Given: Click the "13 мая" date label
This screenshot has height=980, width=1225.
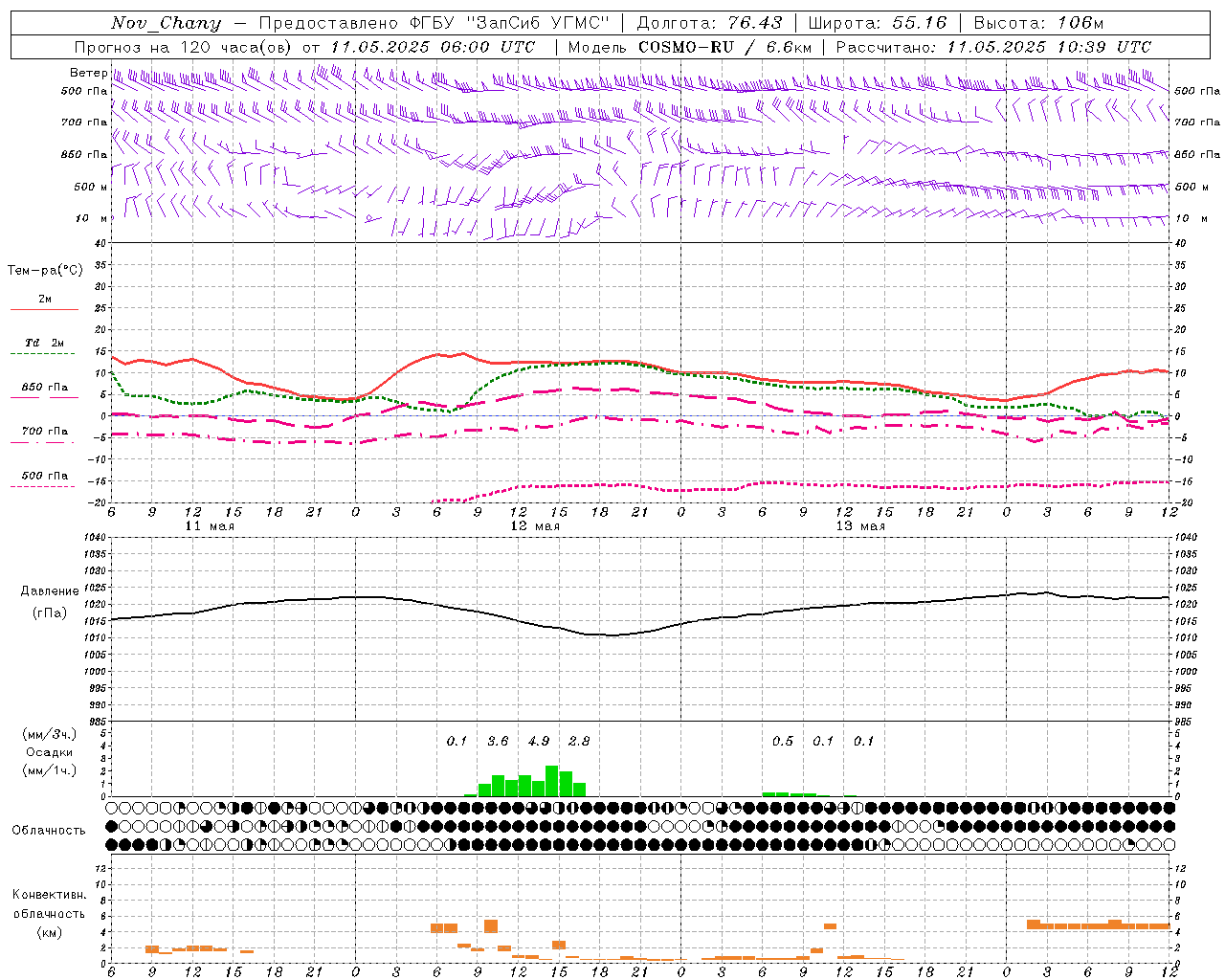Looking at the screenshot, I should coord(860,526).
